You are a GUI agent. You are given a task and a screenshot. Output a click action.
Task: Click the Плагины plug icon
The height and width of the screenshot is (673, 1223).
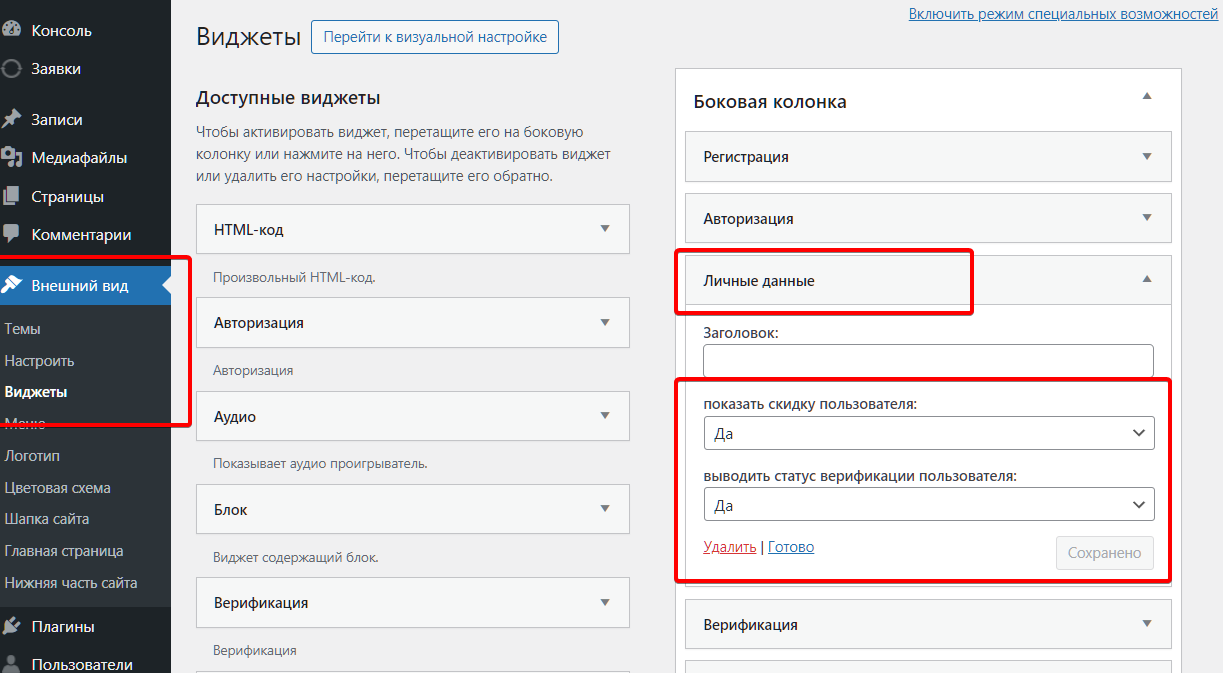pyautogui.click(x=12, y=626)
